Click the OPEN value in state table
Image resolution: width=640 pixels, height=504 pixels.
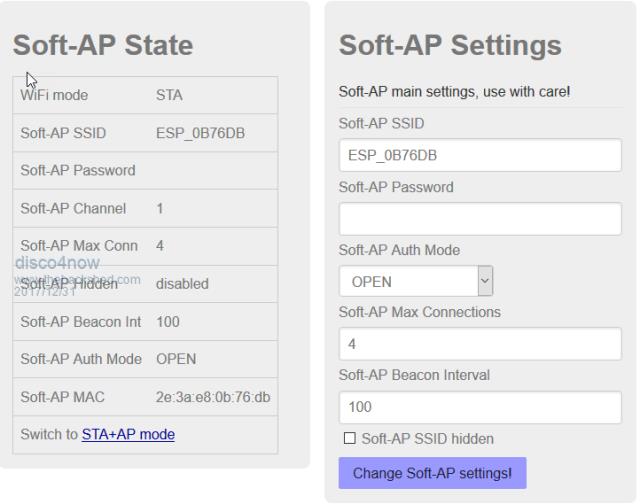tap(176, 359)
